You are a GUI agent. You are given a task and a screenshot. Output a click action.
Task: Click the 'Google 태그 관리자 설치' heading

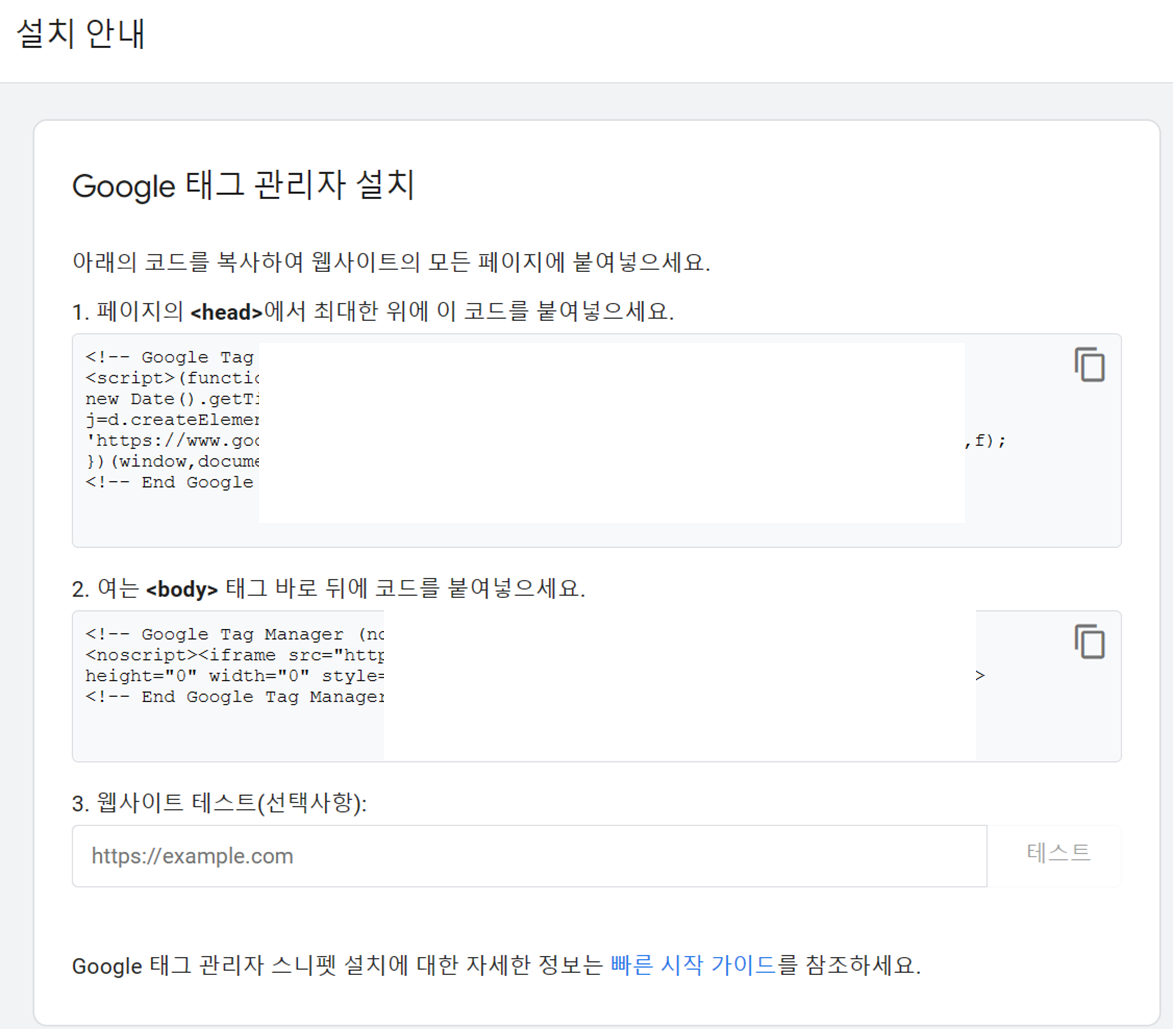[243, 185]
